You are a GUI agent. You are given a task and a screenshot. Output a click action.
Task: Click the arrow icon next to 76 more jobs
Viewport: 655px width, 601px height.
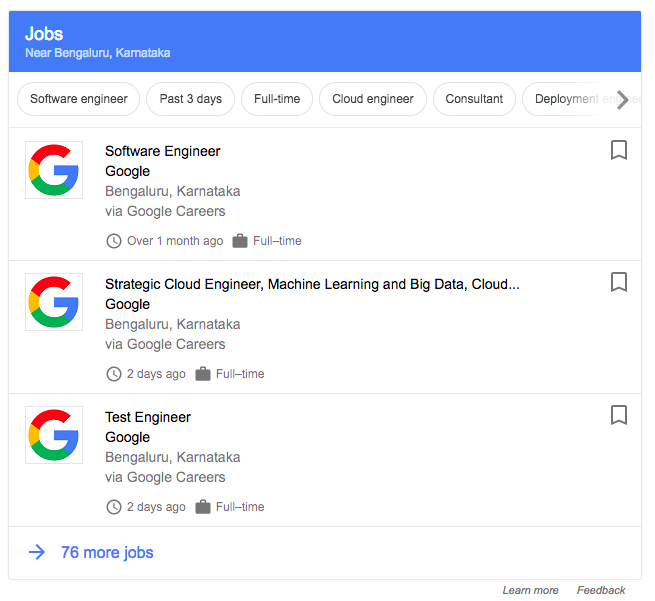click(x=37, y=552)
